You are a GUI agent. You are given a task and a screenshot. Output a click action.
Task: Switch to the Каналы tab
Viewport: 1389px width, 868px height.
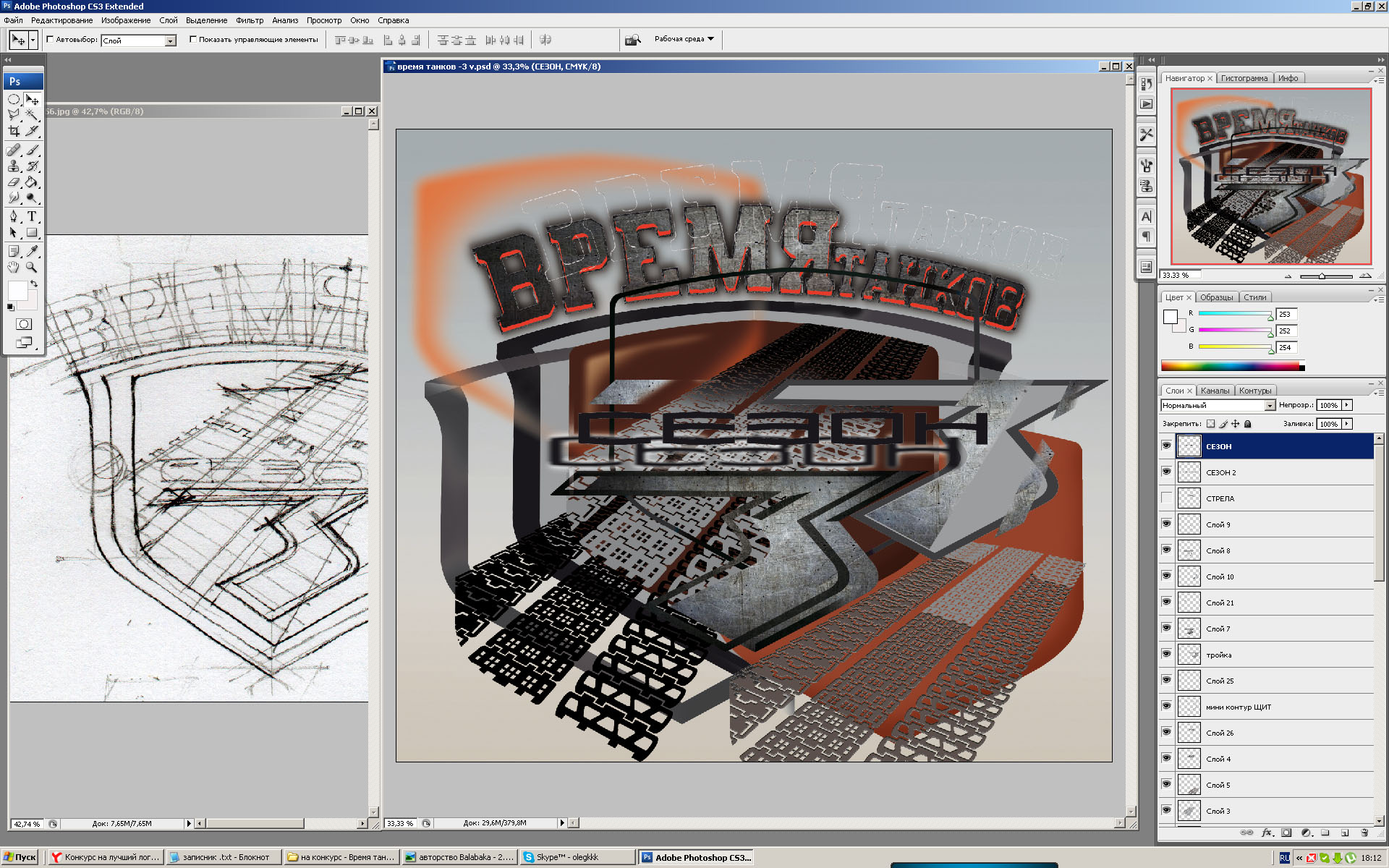coord(1215,391)
